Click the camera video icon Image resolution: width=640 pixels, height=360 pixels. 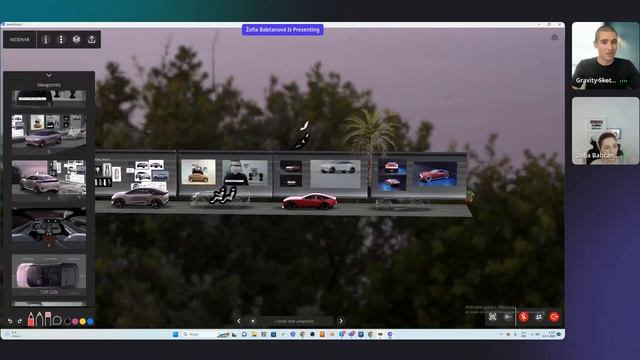[508, 317]
